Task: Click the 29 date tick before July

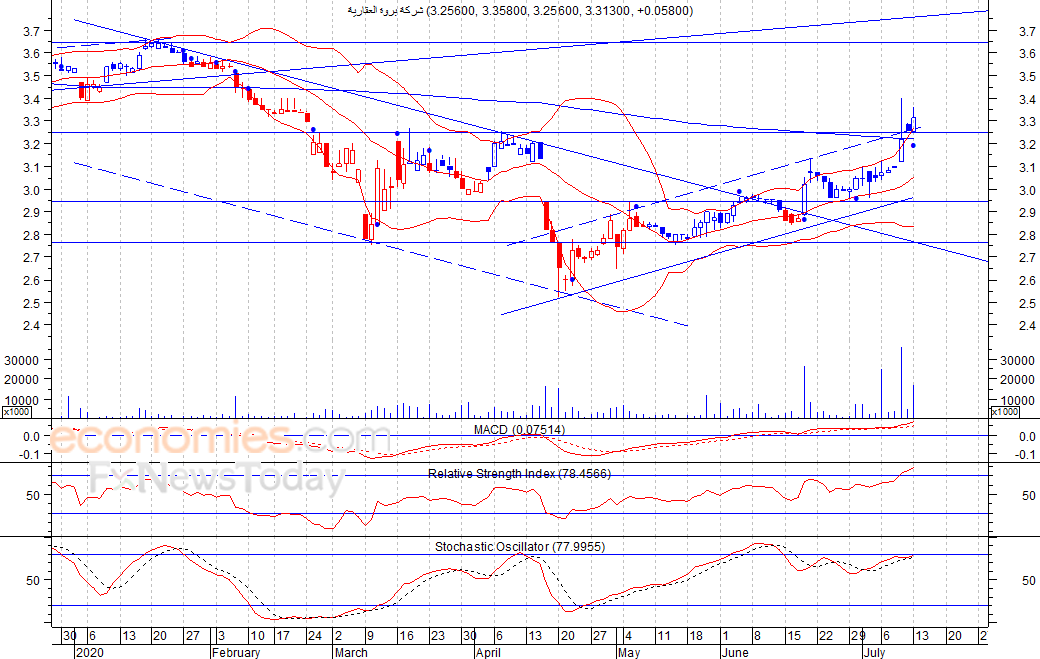Action: (858, 636)
